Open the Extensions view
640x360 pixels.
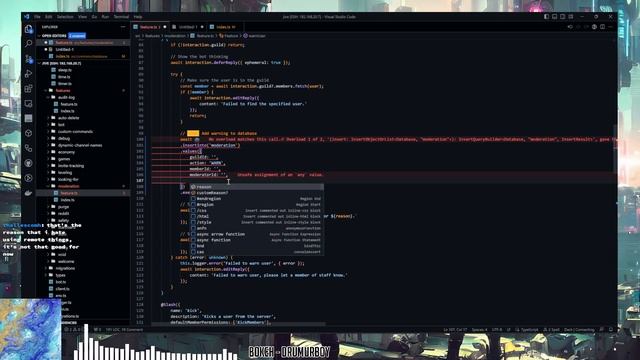tap(28, 89)
